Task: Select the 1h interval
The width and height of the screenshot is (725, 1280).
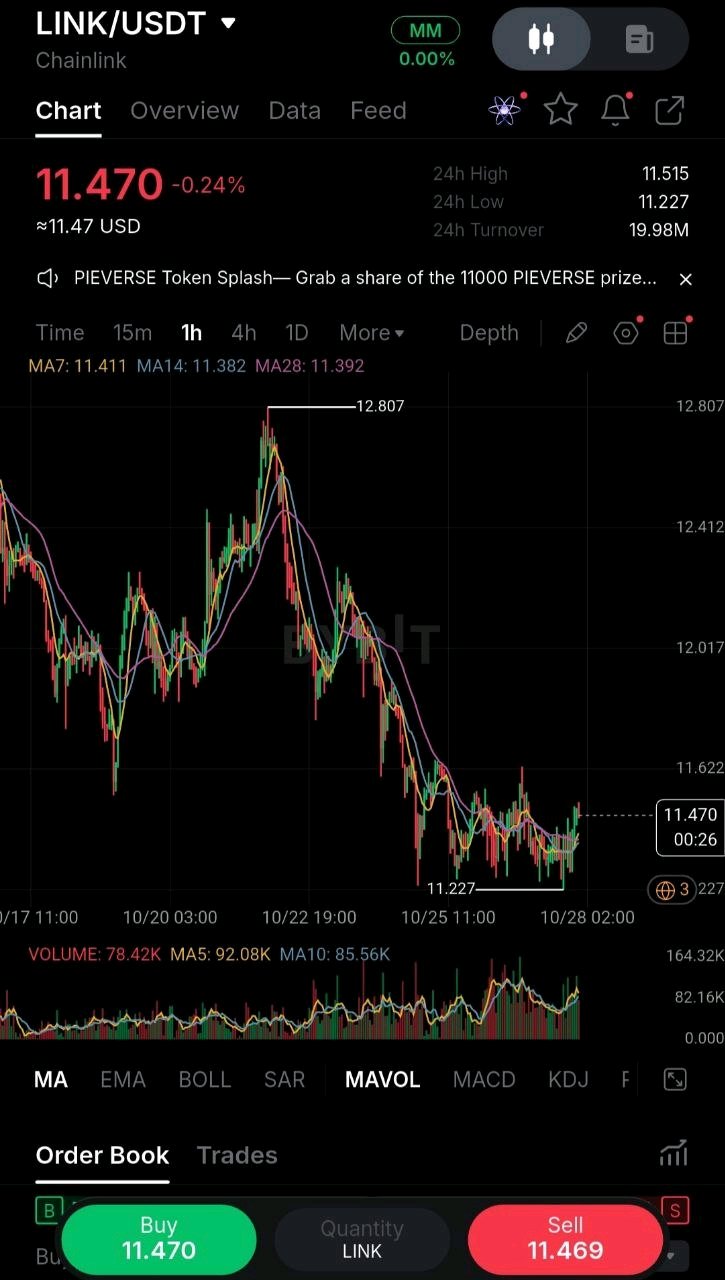Action: coord(191,333)
